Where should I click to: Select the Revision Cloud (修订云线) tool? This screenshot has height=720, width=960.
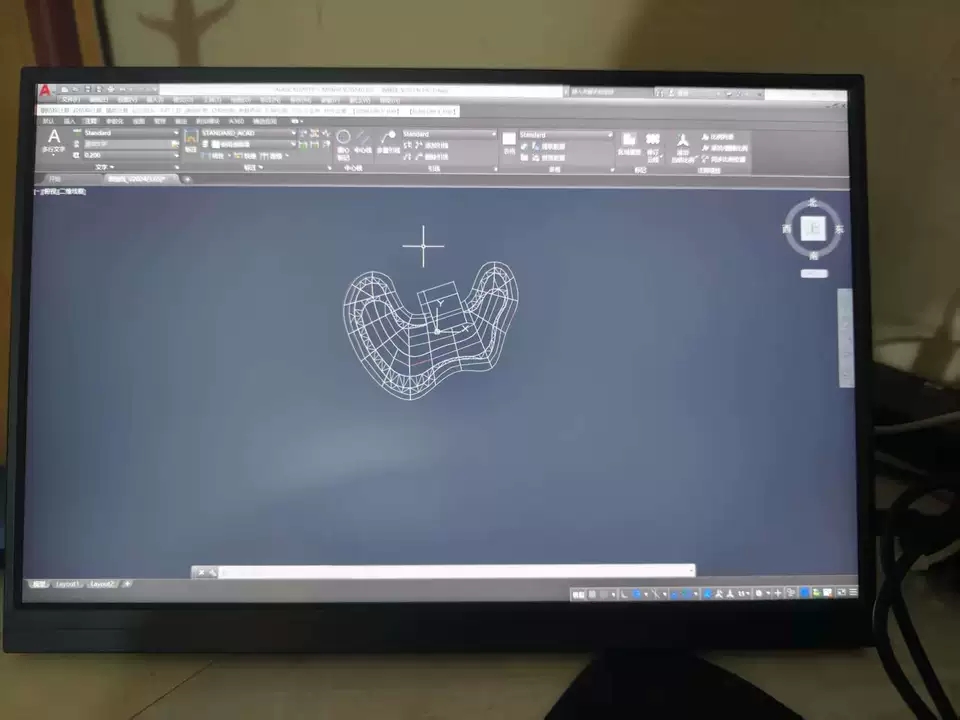tap(653, 147)
